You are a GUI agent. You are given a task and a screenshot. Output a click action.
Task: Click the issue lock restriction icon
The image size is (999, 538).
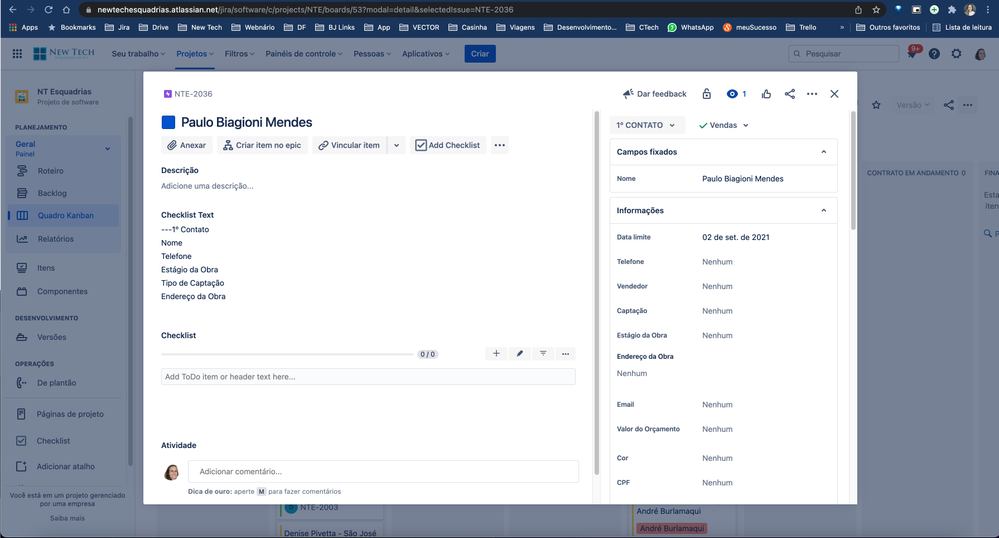[x=707, y=94]
